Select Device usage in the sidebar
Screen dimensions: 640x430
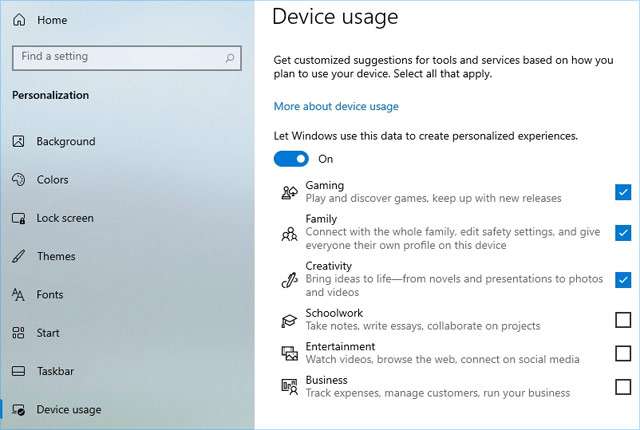click(x=68, y=409)
